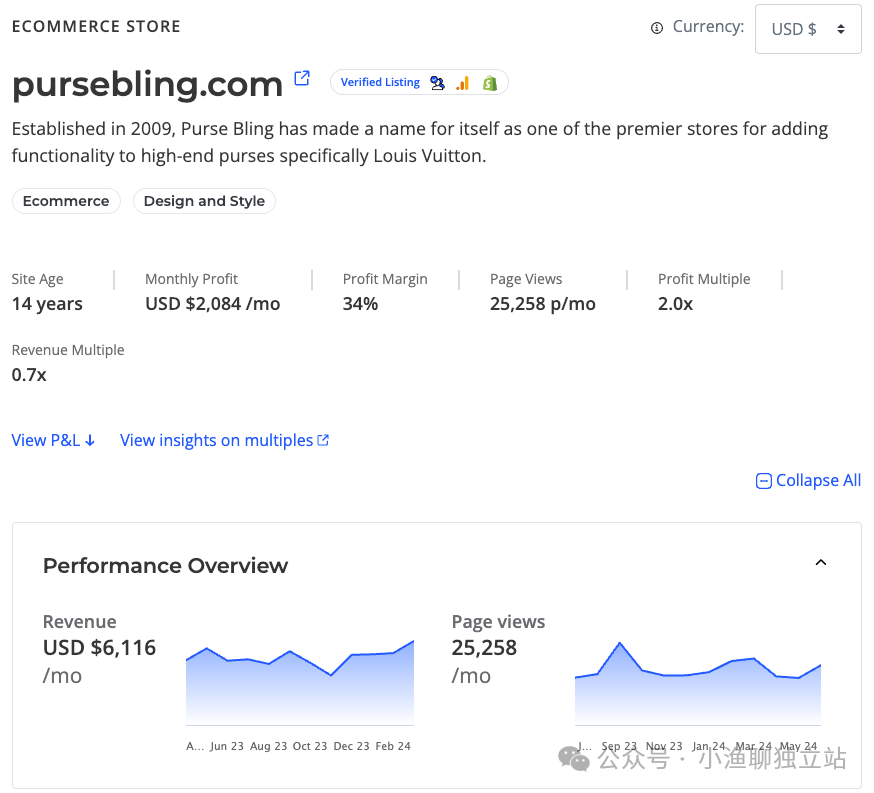
Task: Click Jun 23 label on Revenue chart
Action: tap(226, 746)
